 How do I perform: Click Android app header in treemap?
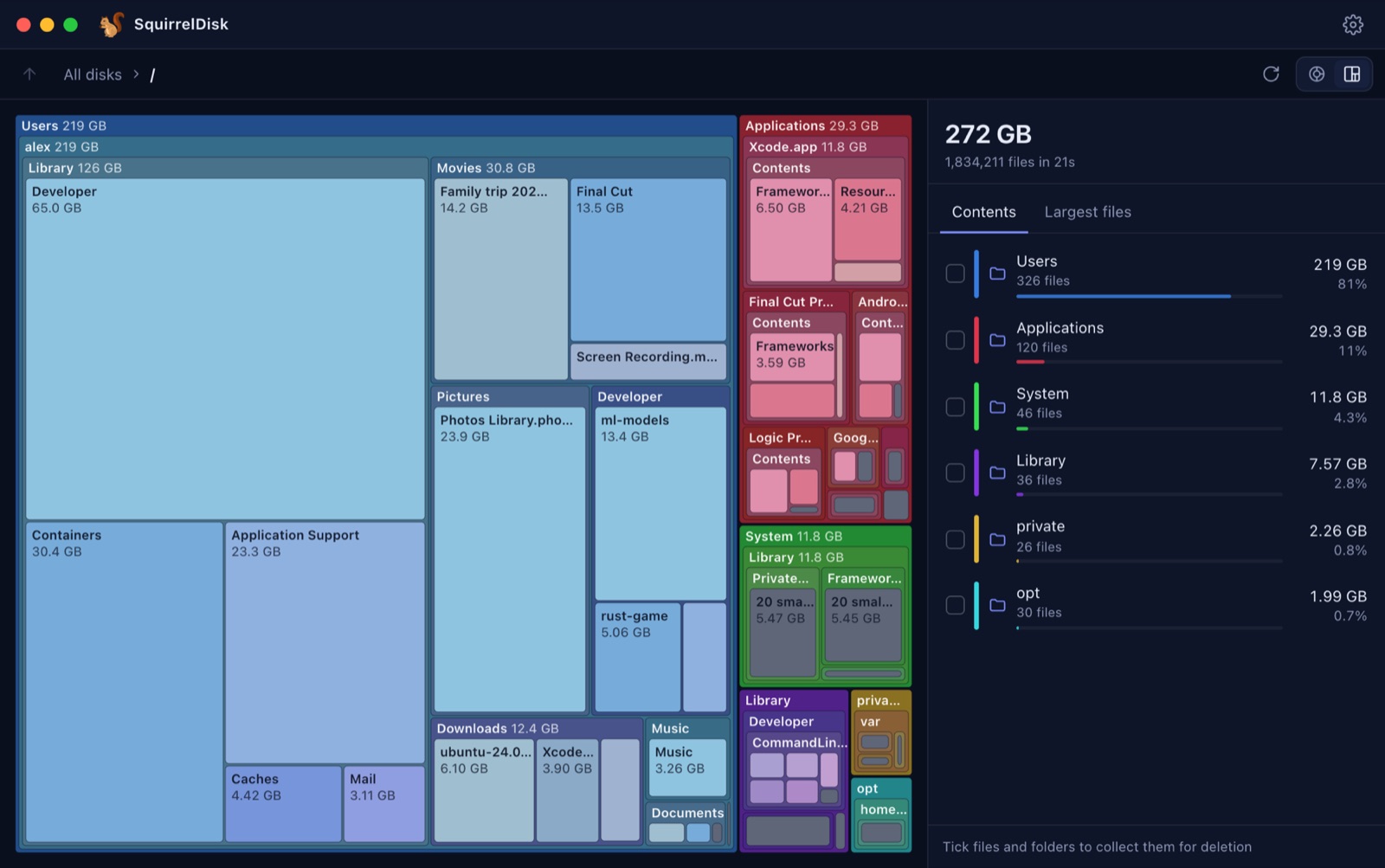point(881,301)
